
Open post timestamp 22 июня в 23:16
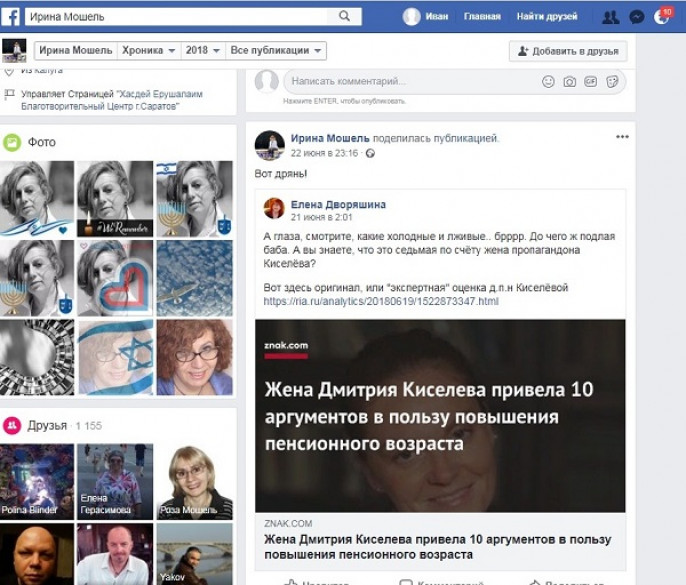click(x=324, y=153)
